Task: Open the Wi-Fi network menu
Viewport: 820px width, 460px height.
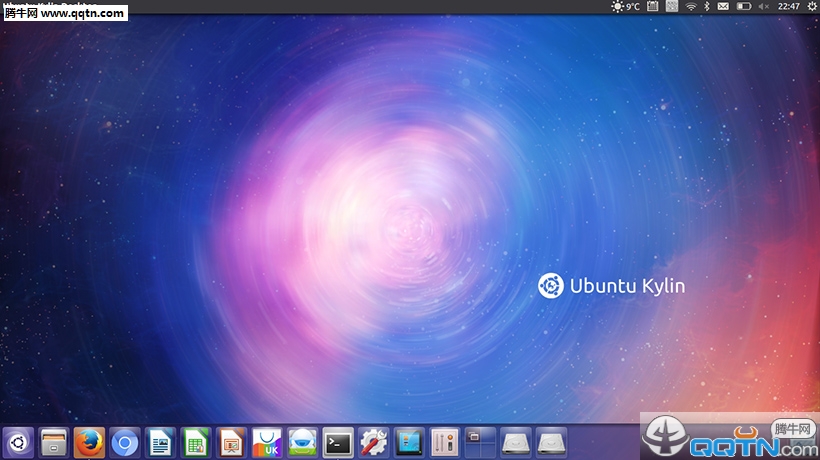Action: (691, 6)
